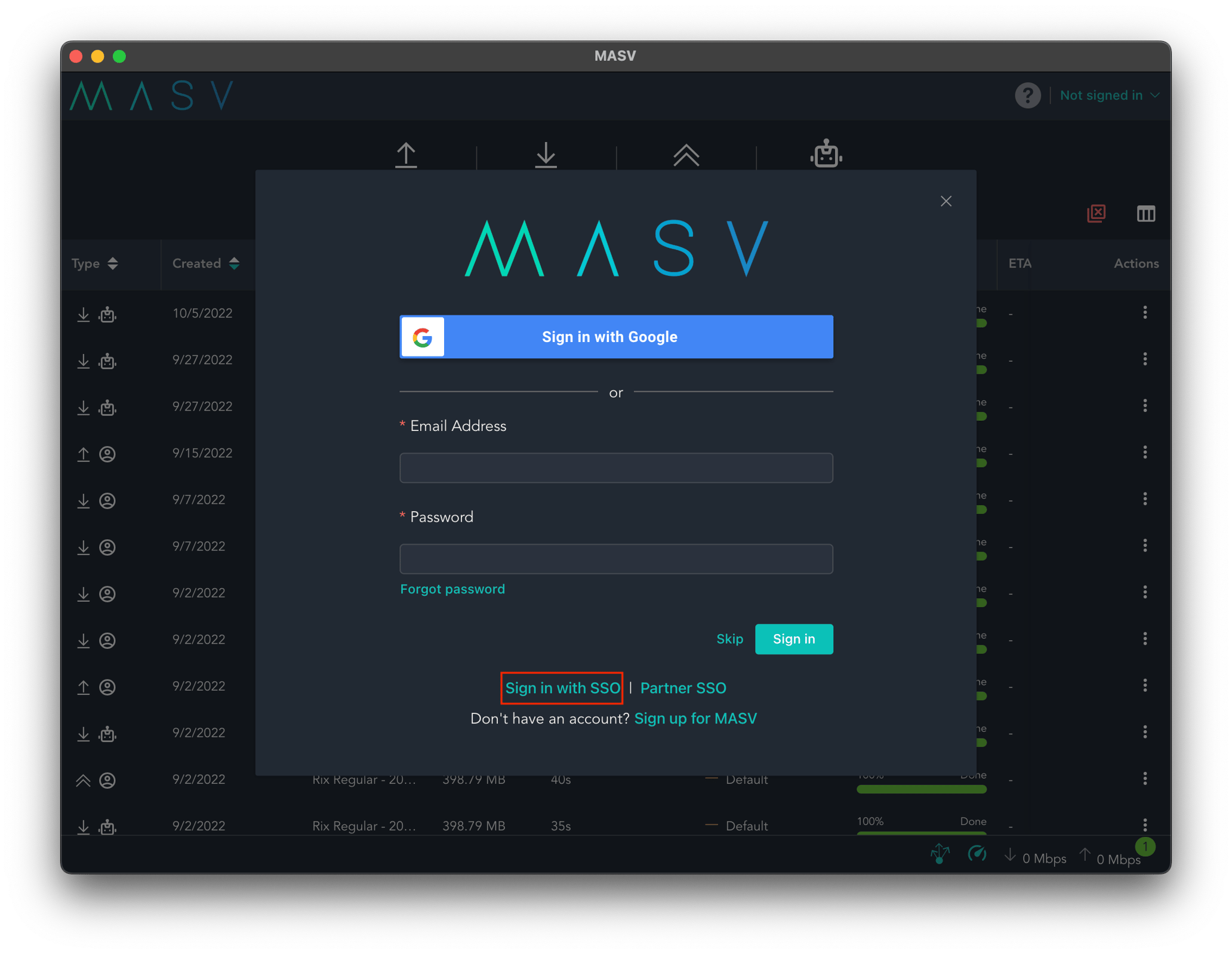Click the teal Sign in button
Screen dimensions: 1232x954
(793, 639)
